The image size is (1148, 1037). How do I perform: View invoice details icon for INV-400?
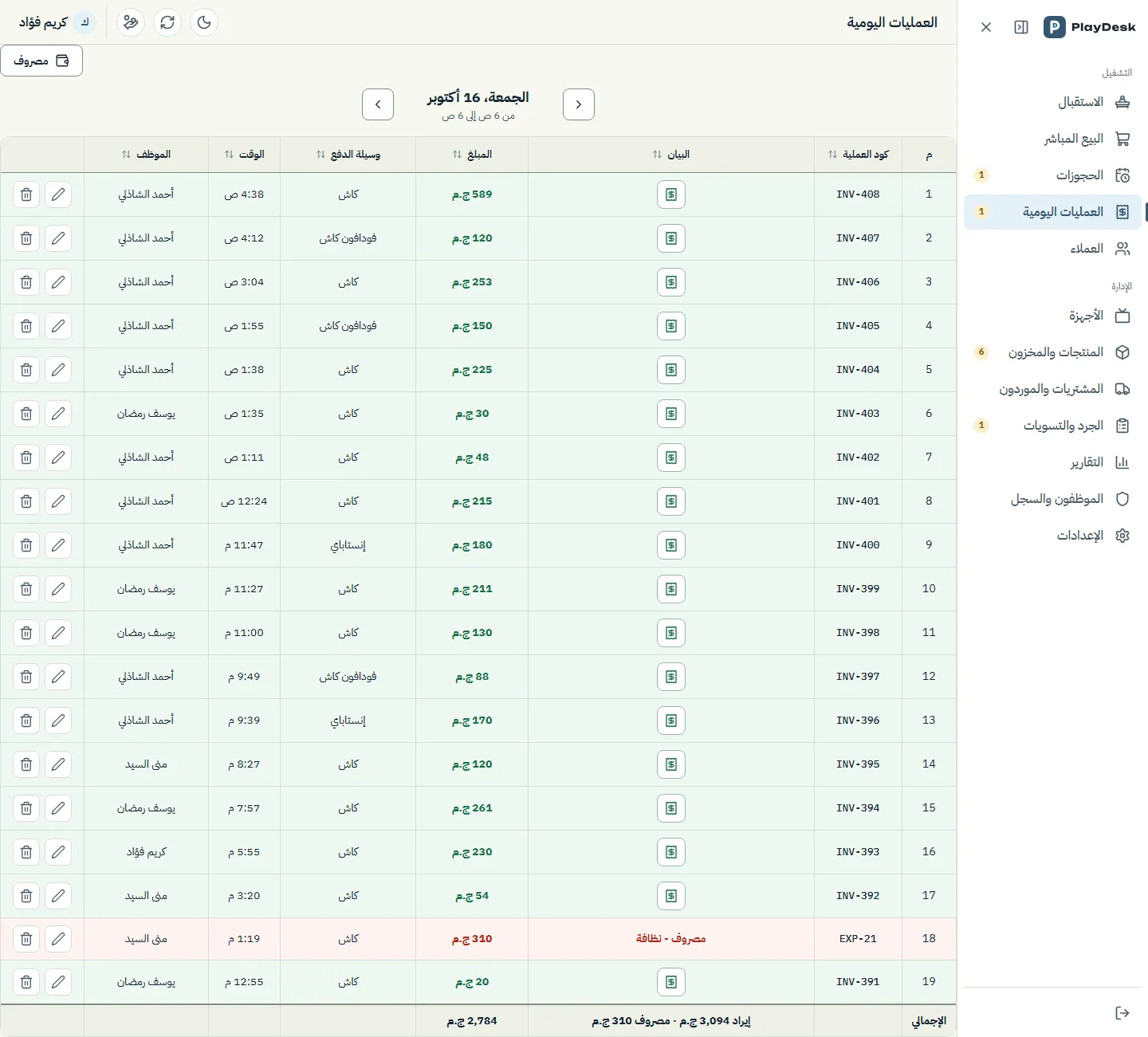671,545
